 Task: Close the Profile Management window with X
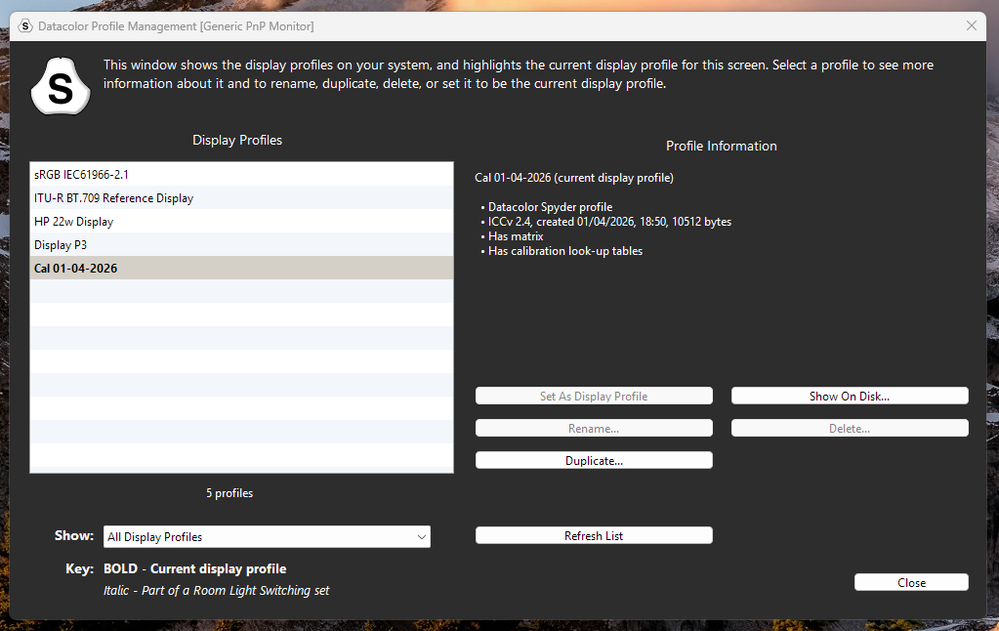pyautogui.click(x=971, y=25)
